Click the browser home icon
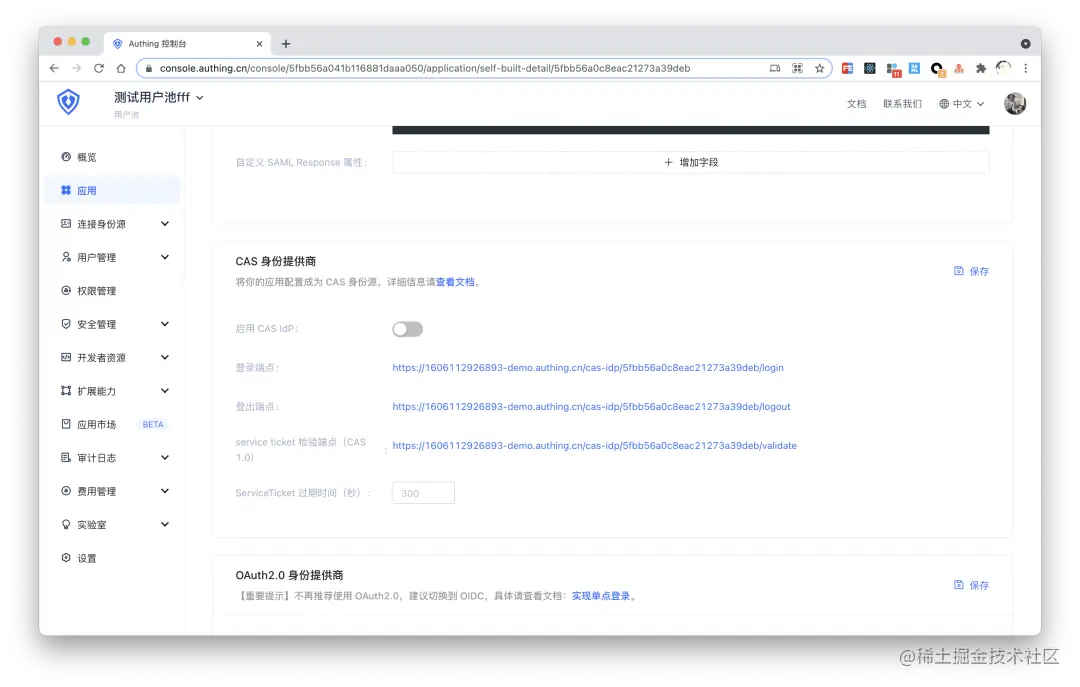1080x687 pixels. [121, 68]
